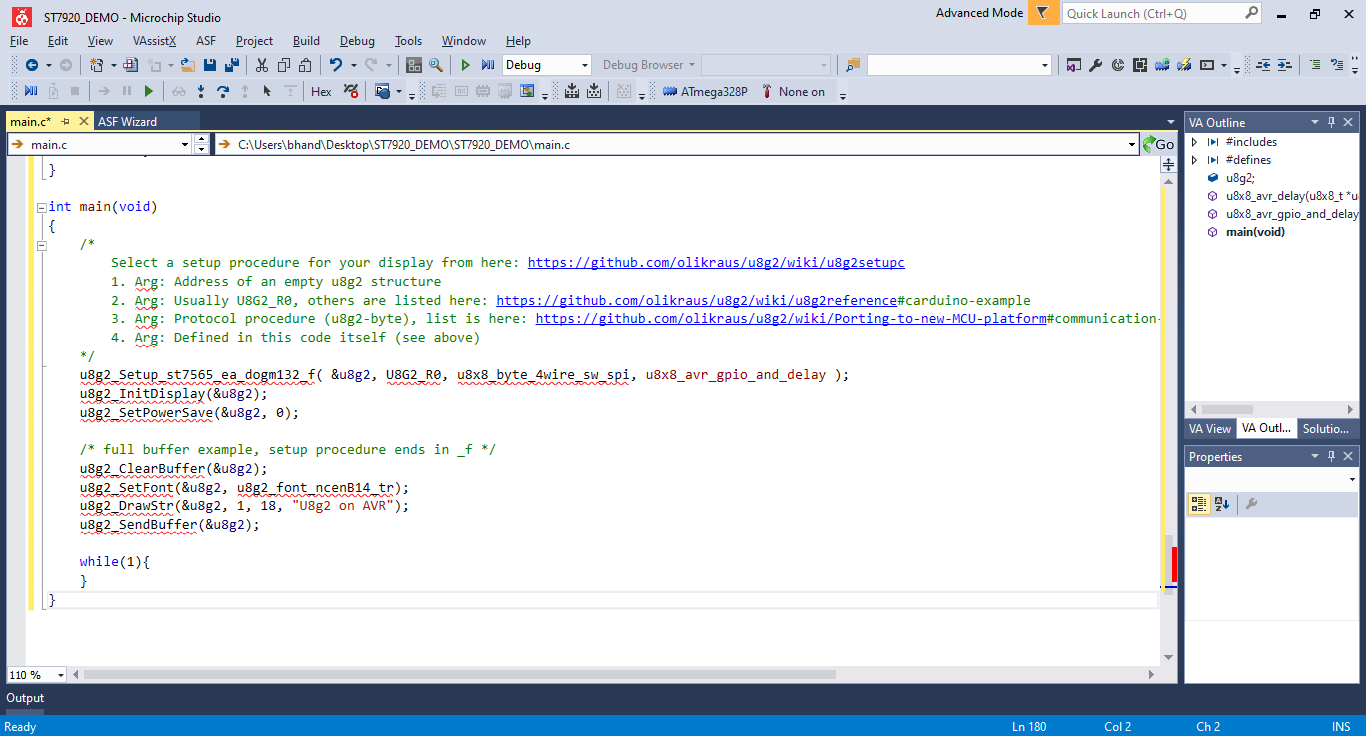Collapse the main function outlining box
The height and width of the screenshot is (736, 1366).
[41, 207]
